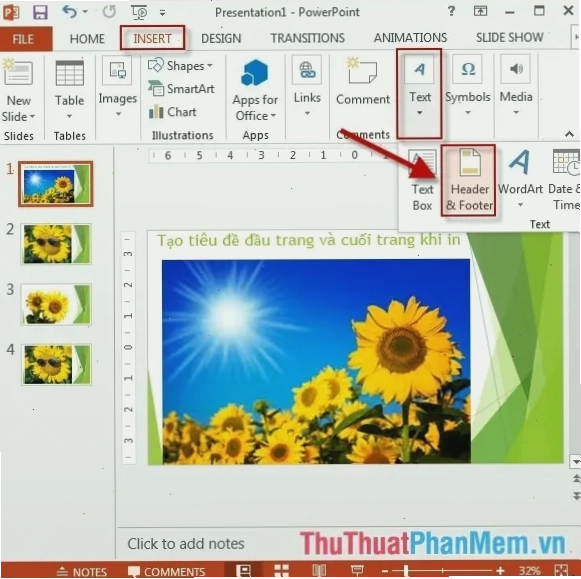This screenshot has width=581, height=579.
Task: Expand the Media dropdown arrow
Action: tap(516, 112)
